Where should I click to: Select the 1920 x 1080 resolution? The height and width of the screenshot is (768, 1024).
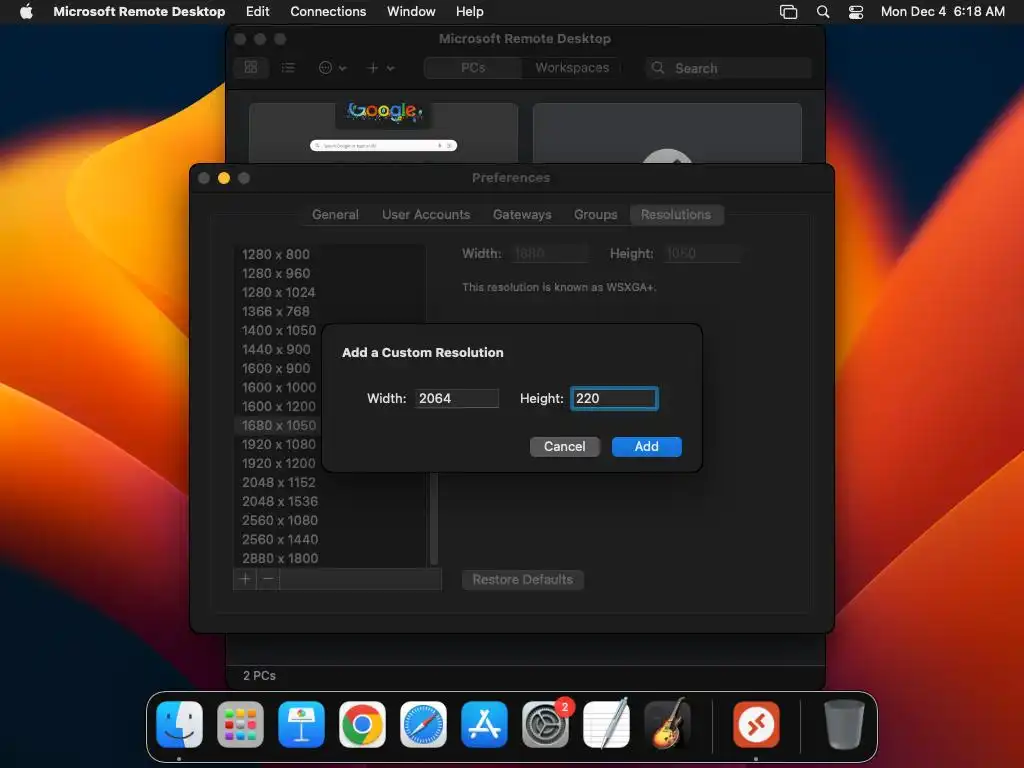278,444
